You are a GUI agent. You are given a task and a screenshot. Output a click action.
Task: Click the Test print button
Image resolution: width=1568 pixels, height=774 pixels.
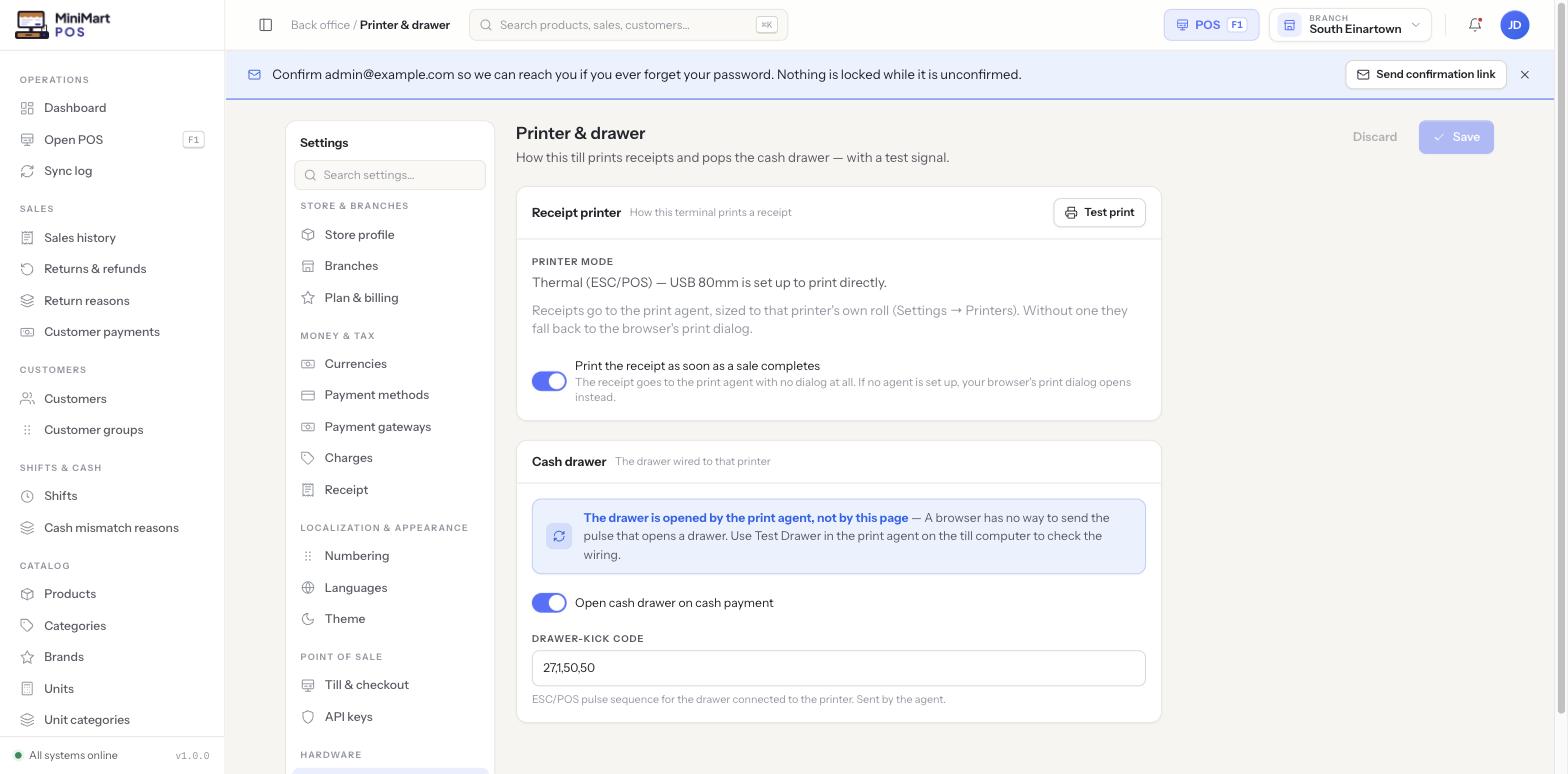point(1099,212)
